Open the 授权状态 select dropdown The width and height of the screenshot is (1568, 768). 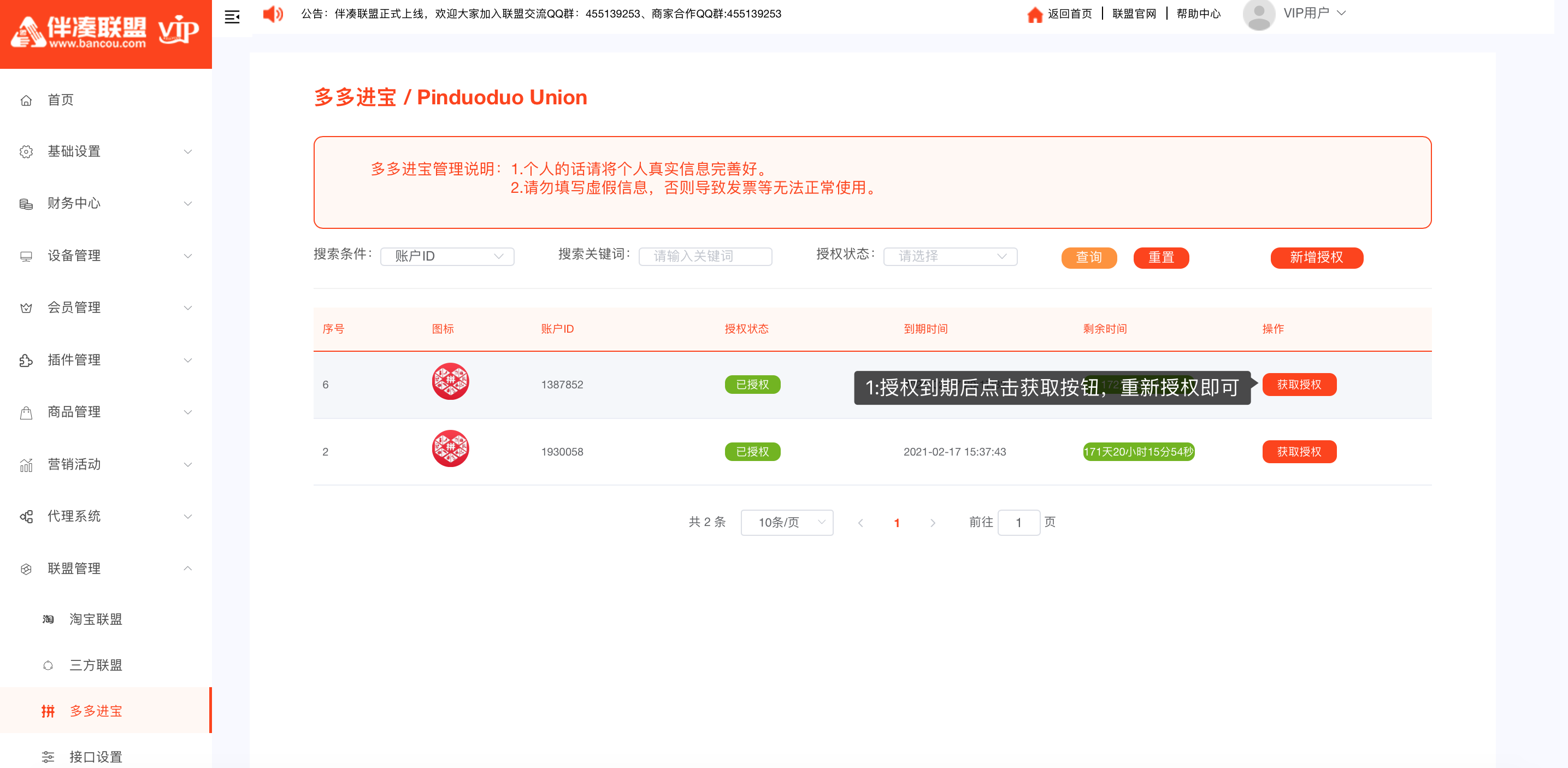(x=950, y=256)
